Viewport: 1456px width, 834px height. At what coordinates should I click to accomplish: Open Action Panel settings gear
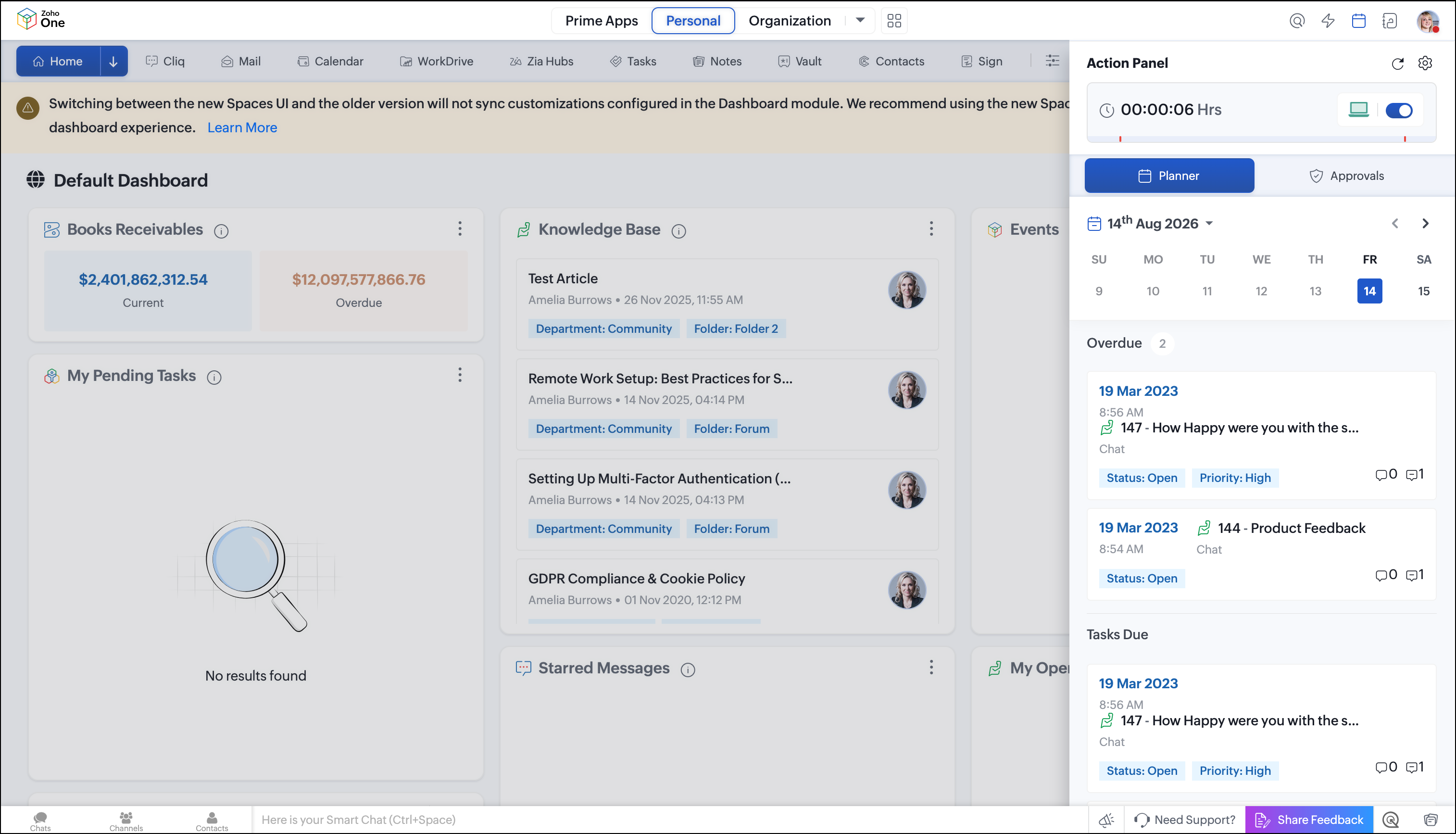(1425, 63)
